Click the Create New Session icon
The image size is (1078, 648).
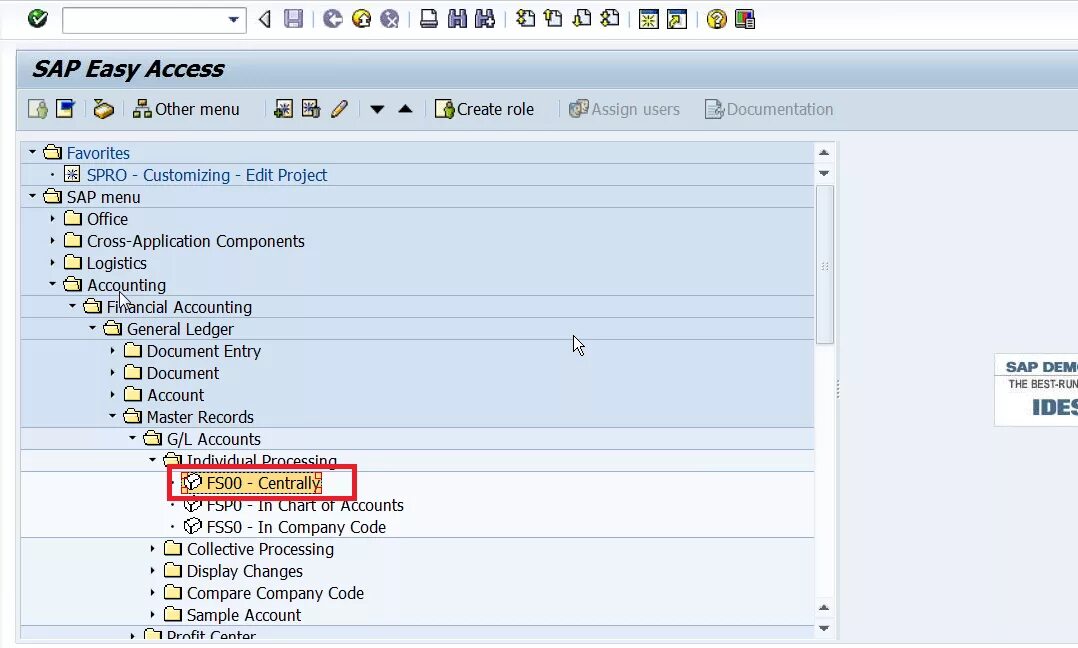point(648,19)
